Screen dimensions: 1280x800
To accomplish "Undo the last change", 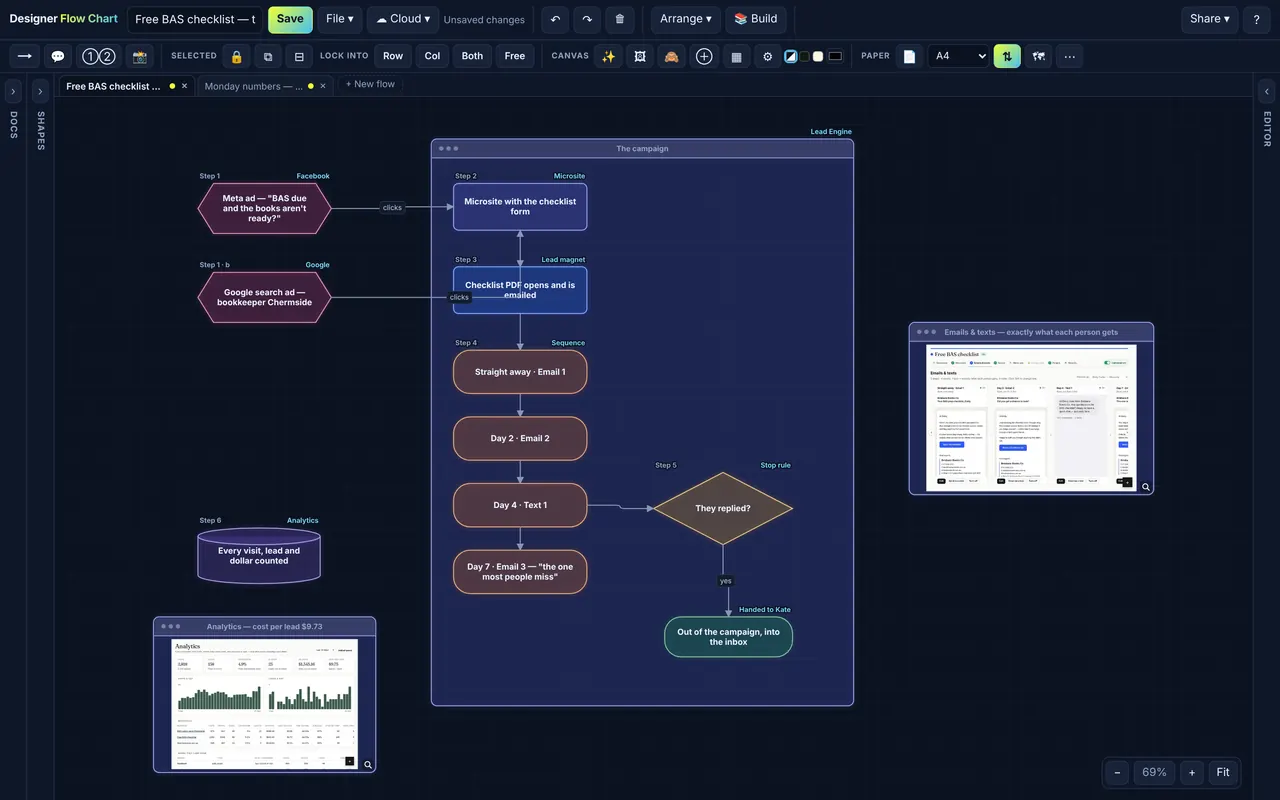I will [556, 19].
